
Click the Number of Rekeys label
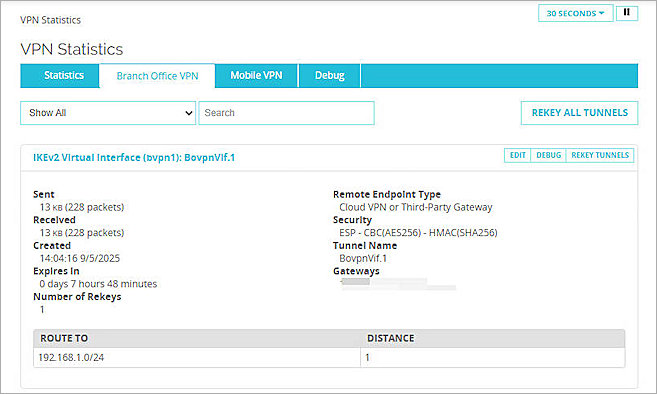77,297
